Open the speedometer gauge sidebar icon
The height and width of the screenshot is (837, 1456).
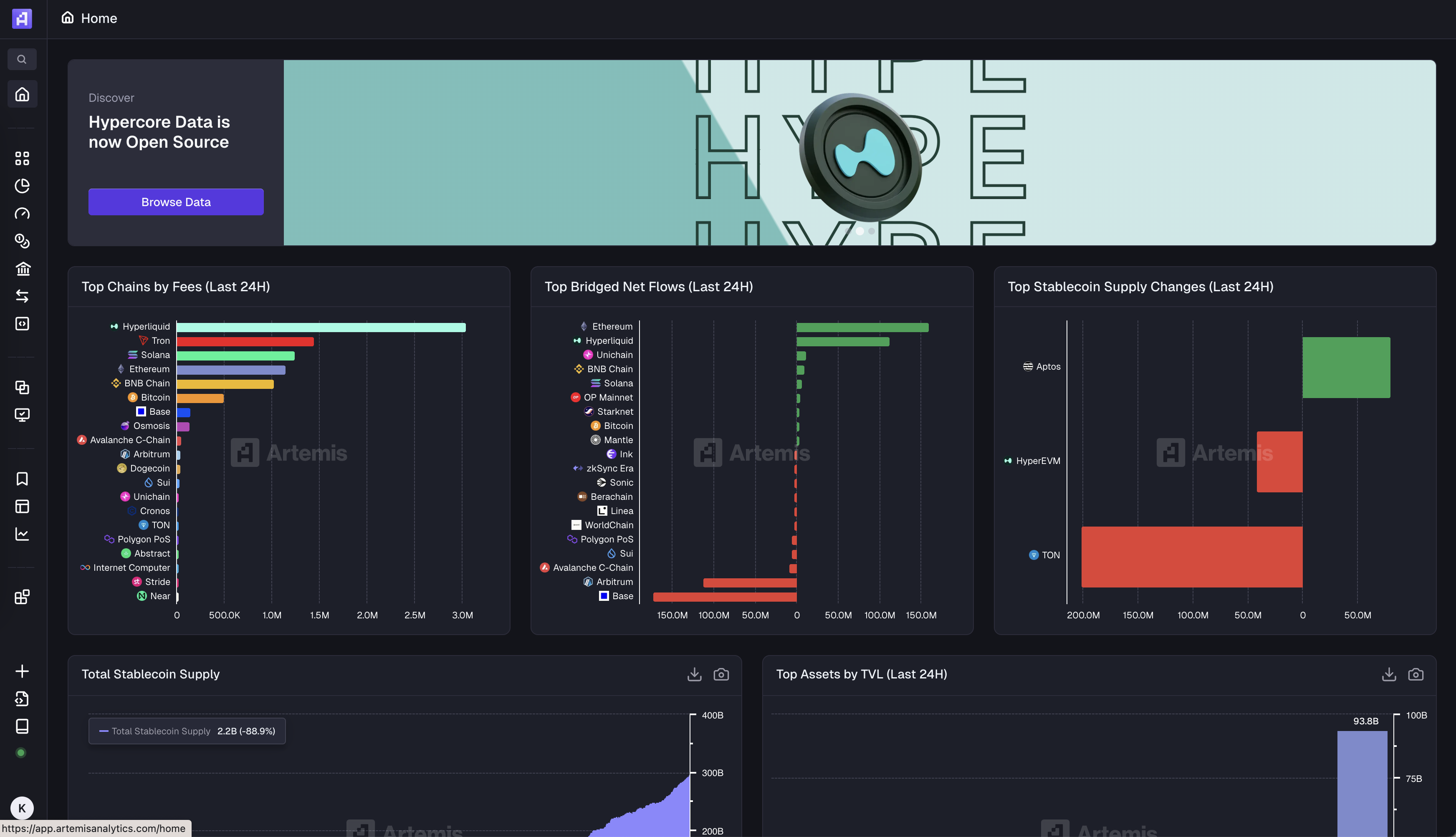(22, 213)
